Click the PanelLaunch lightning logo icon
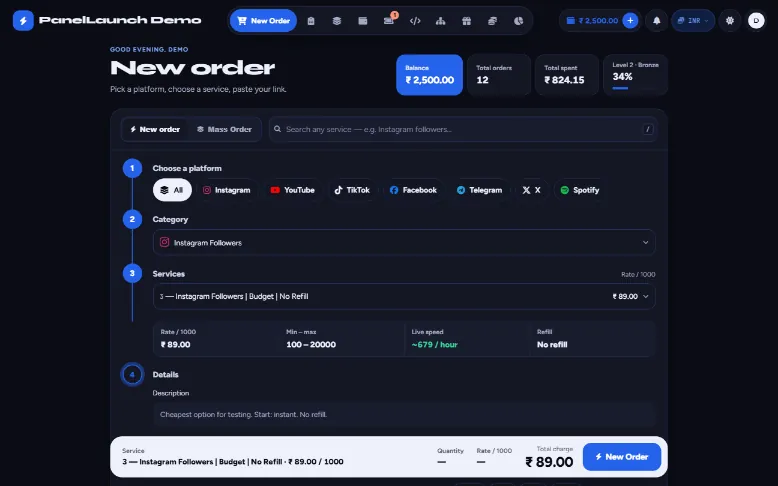 23,20
